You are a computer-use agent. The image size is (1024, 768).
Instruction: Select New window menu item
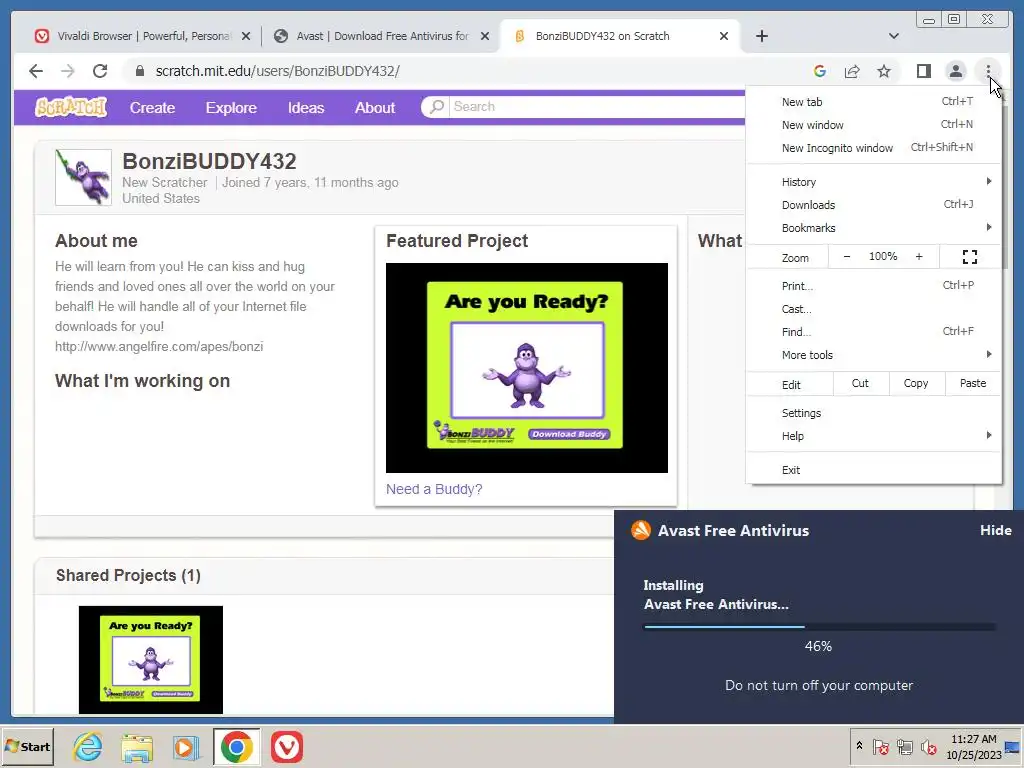click(874, 124)
